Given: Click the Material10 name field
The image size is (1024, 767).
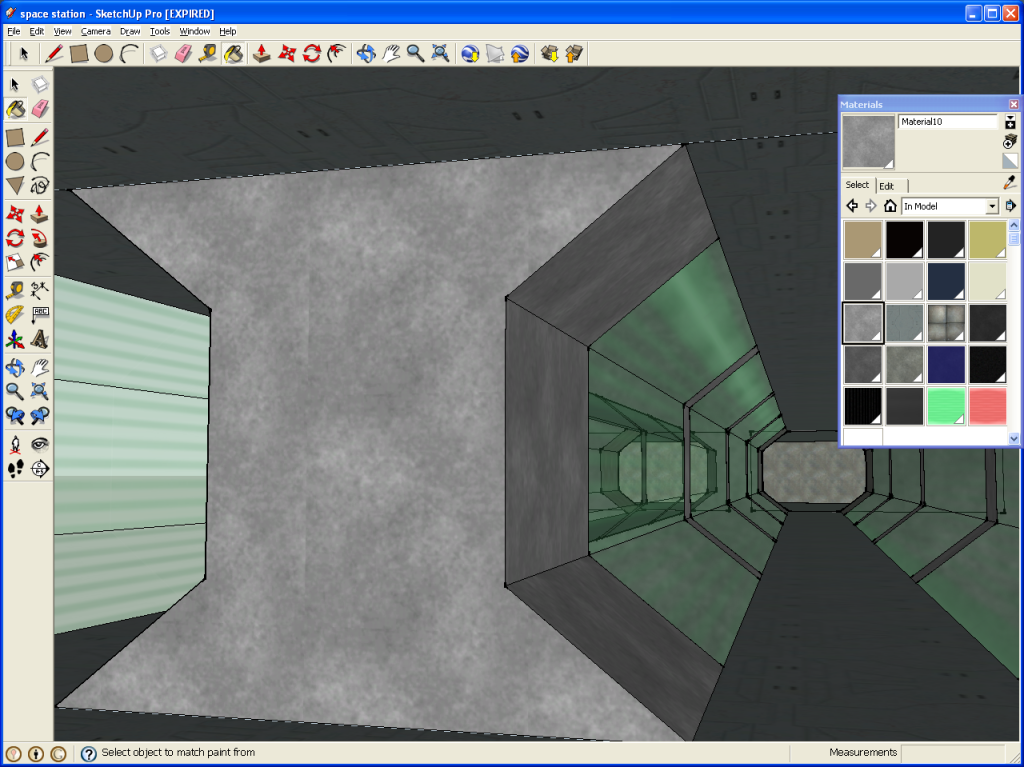Looking at the screenshot, I should [948, 122].
